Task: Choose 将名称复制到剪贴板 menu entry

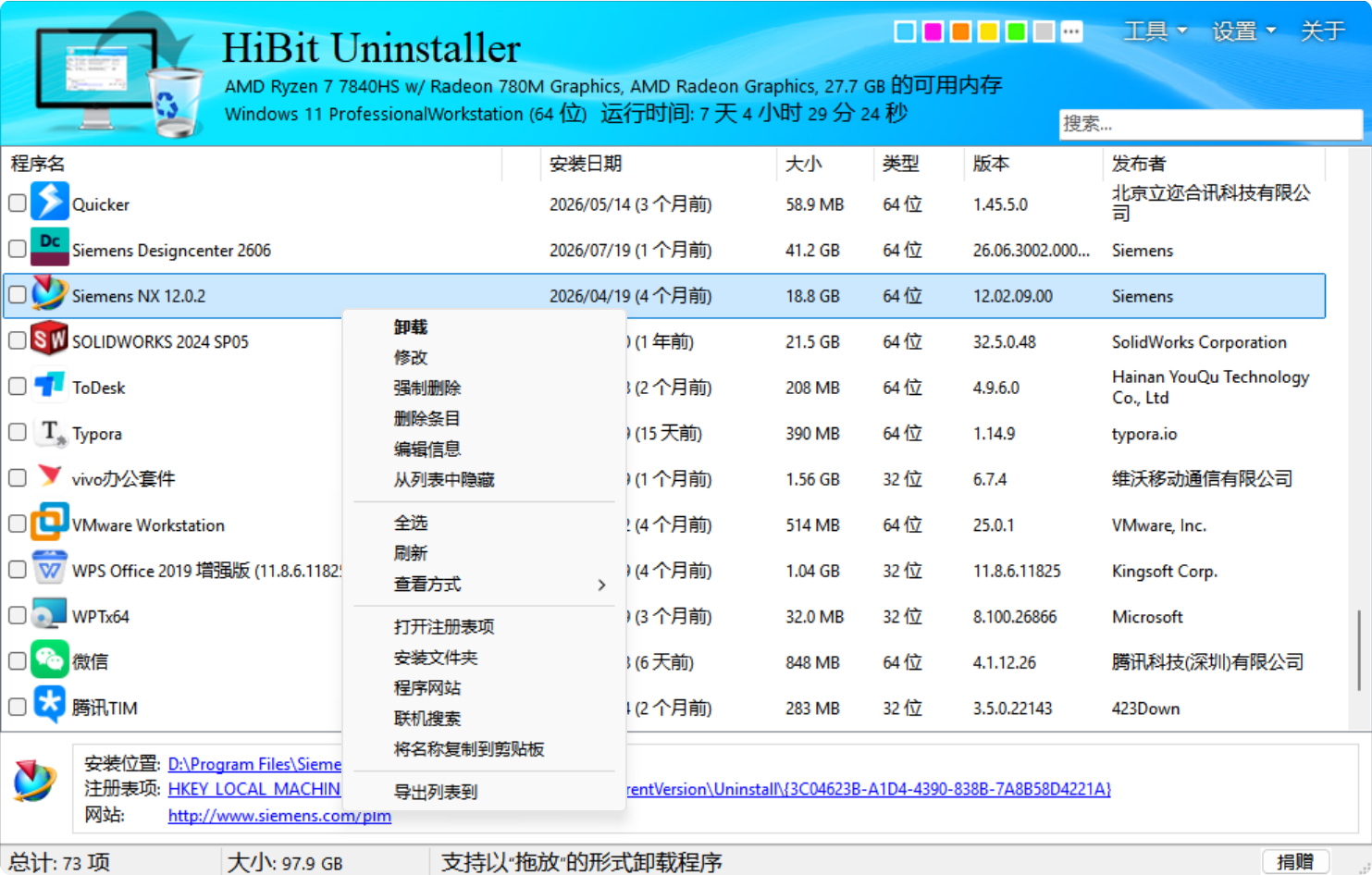Action: [484, 749]
